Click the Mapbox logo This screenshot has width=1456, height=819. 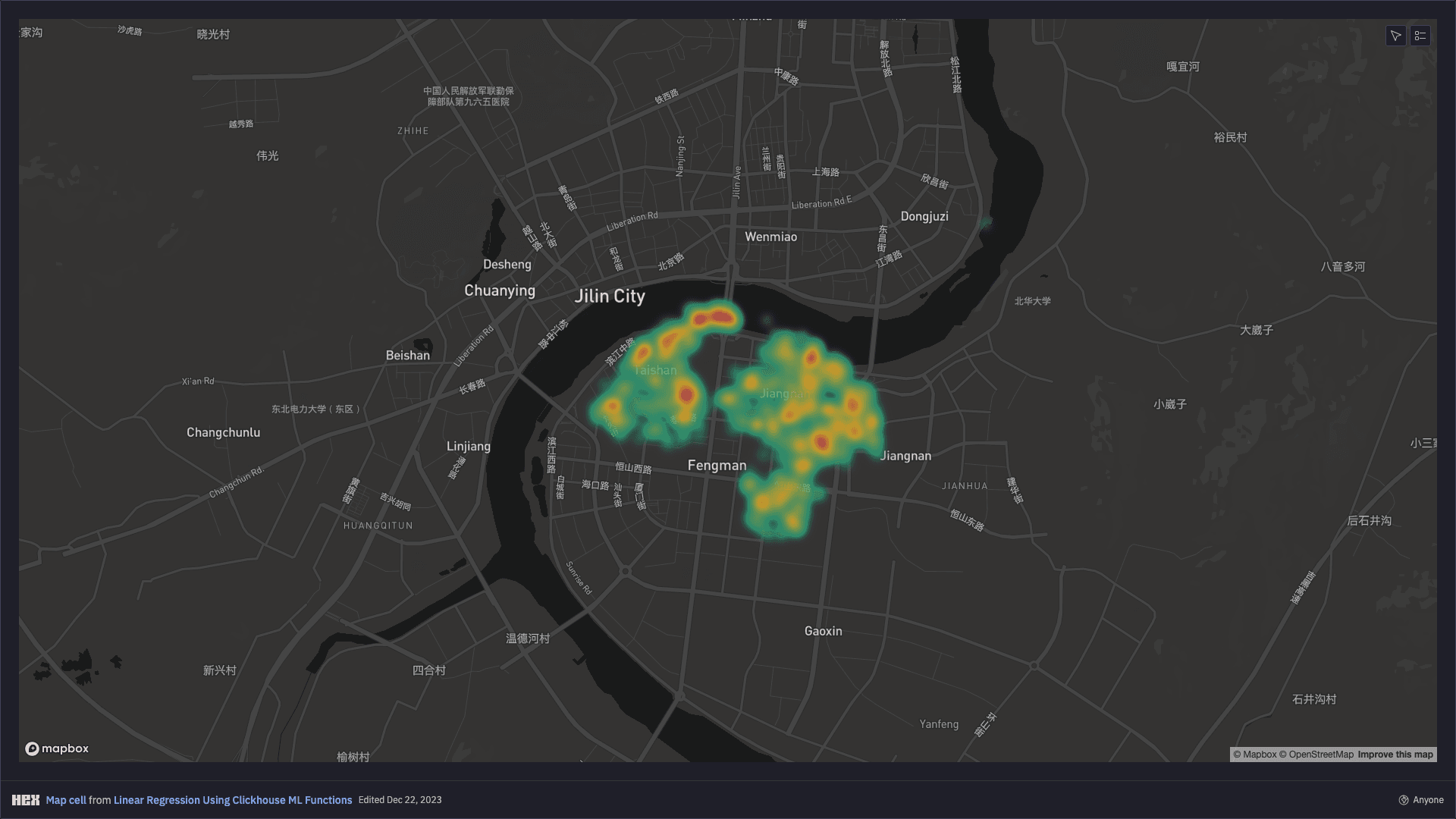(x=57, y=748)
